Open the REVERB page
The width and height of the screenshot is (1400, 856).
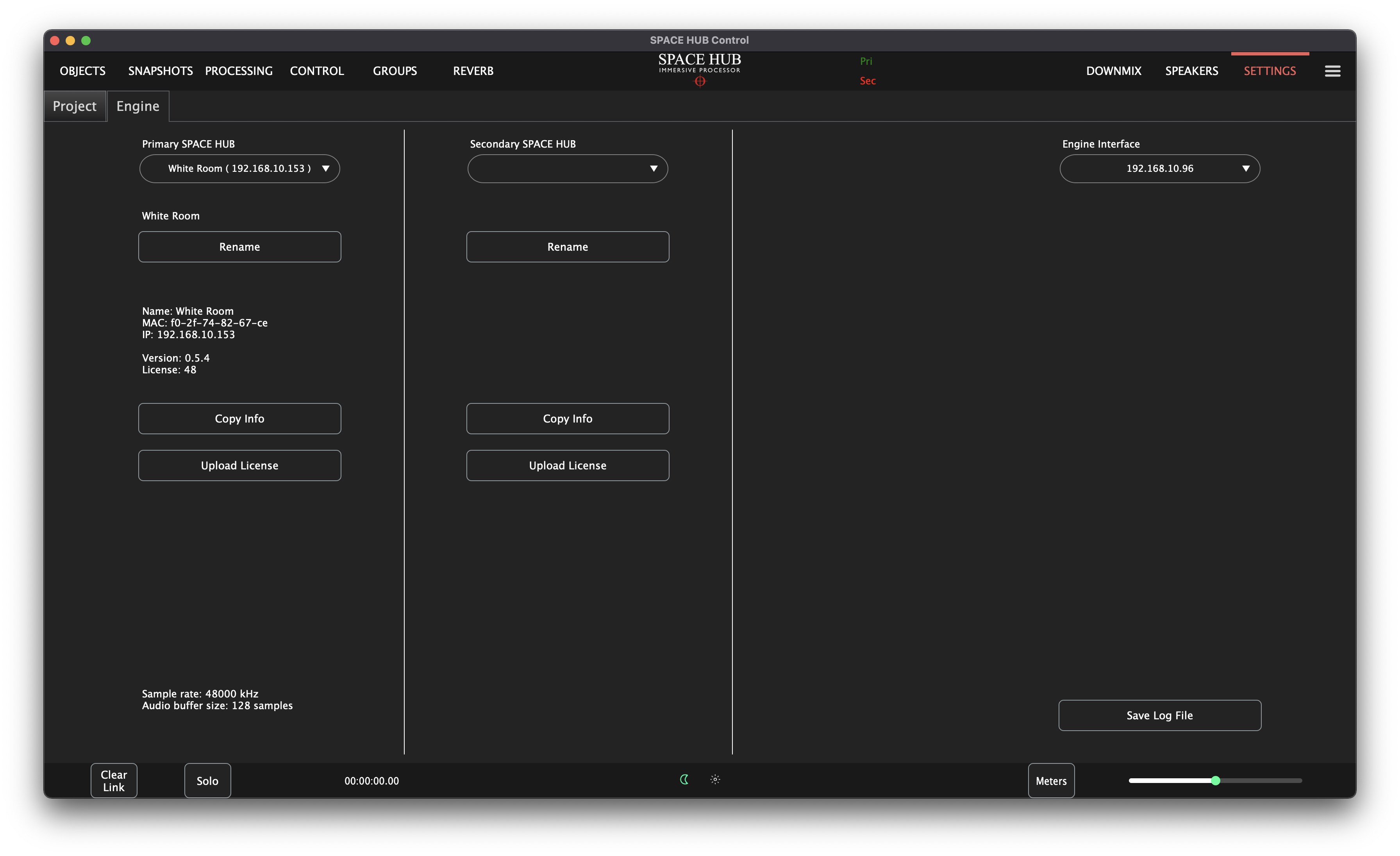click(473, 71)
